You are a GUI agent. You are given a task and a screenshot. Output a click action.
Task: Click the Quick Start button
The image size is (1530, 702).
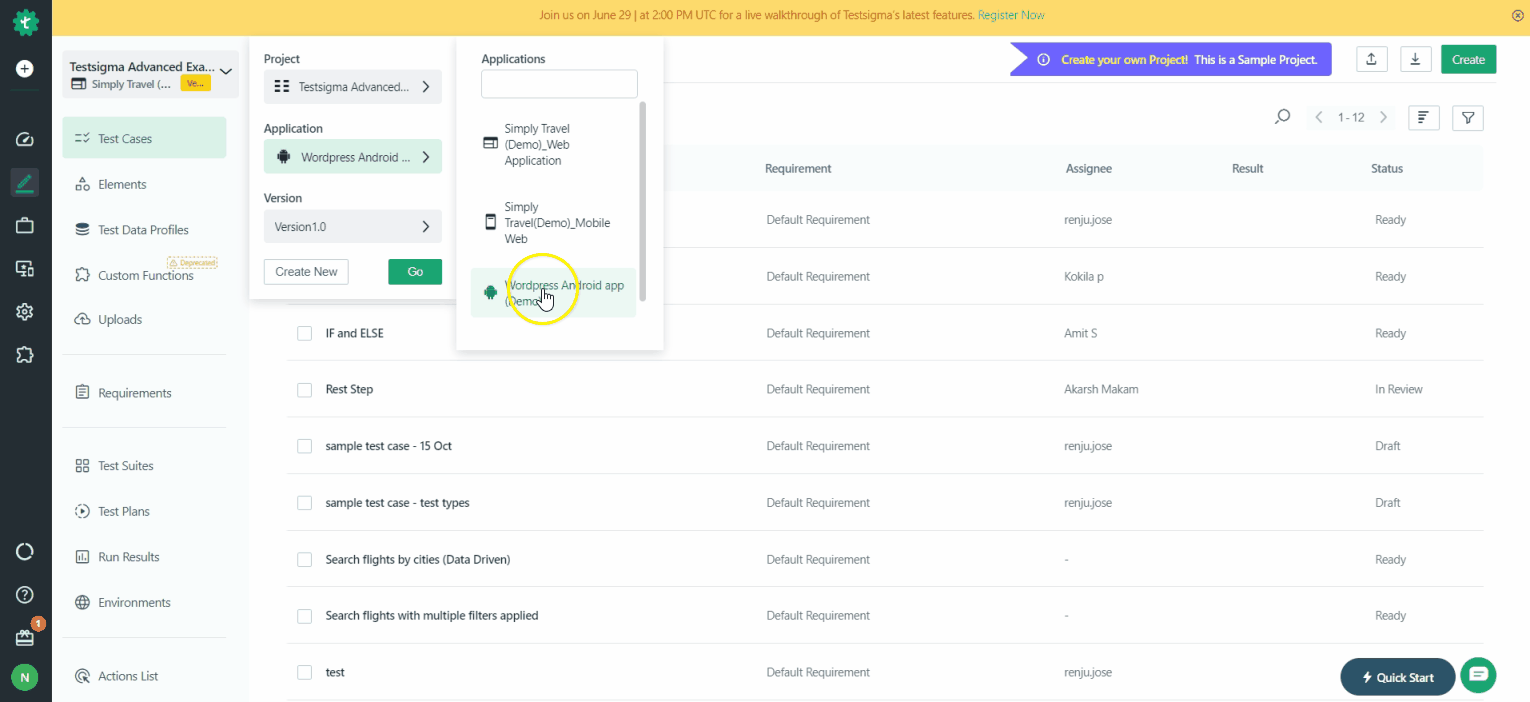tap(1397, 677)
